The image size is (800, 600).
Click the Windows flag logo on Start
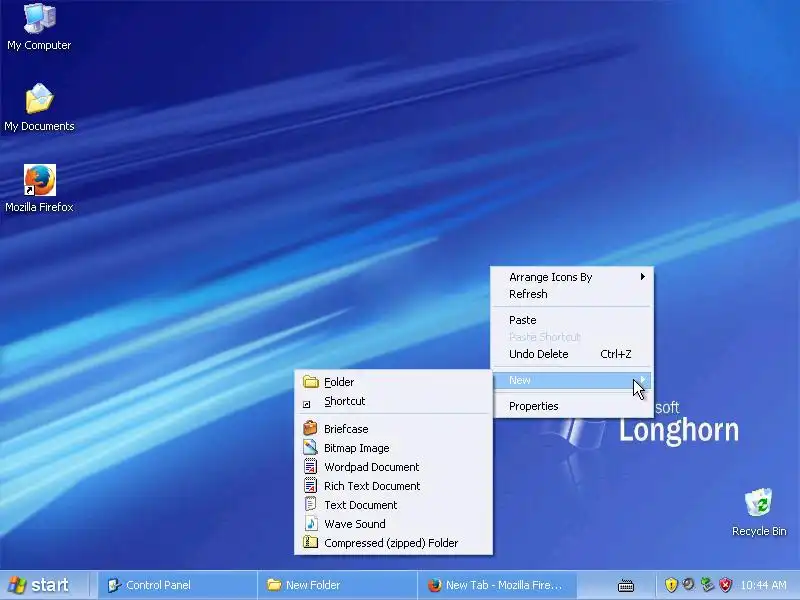pos(17,585)
